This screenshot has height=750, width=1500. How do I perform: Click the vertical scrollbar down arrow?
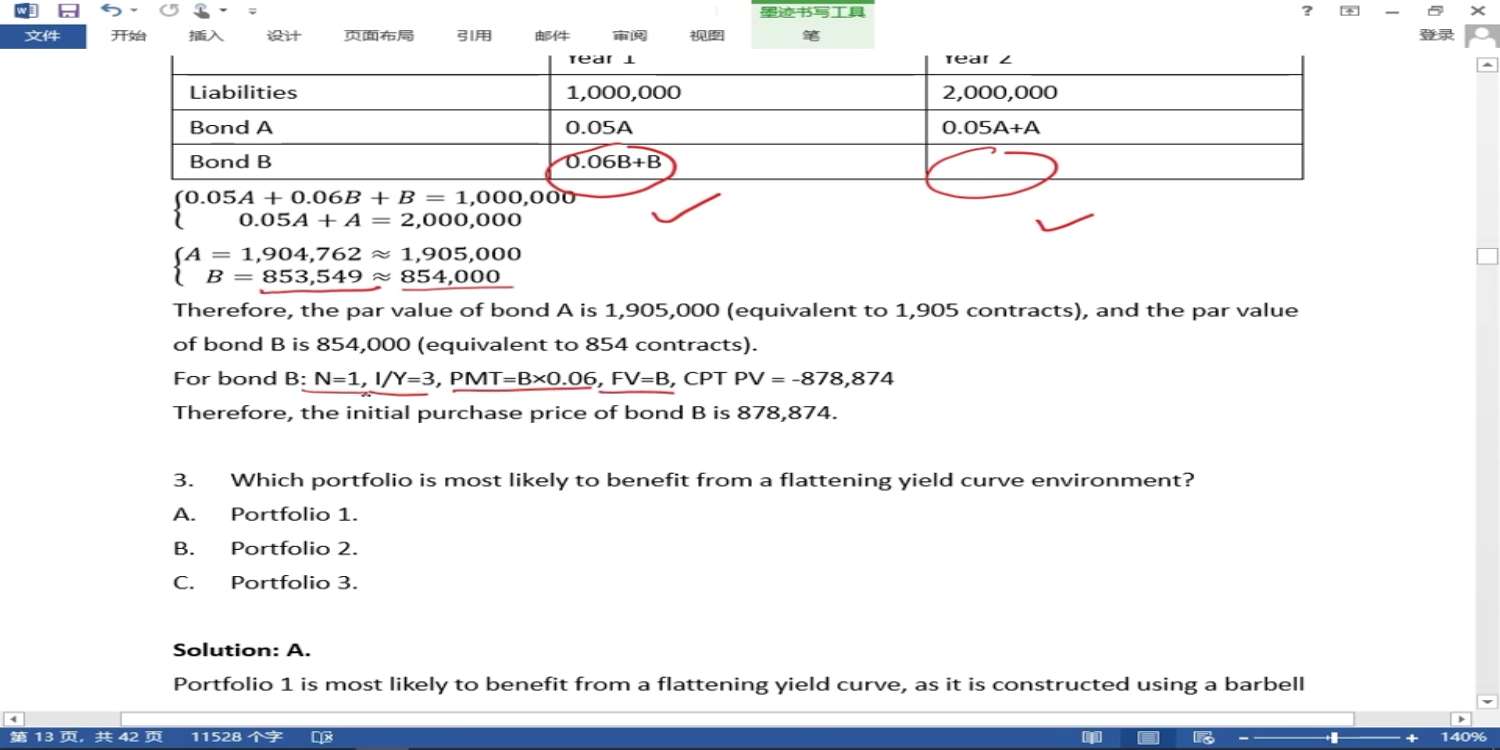pyautogui.click(x=1486, y=702)
